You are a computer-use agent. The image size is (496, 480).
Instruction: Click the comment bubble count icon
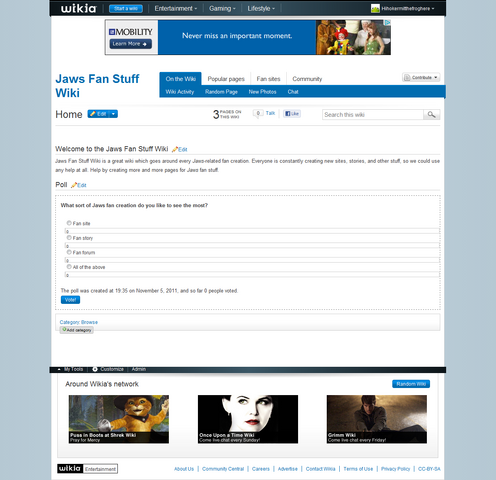pos(258,113)
